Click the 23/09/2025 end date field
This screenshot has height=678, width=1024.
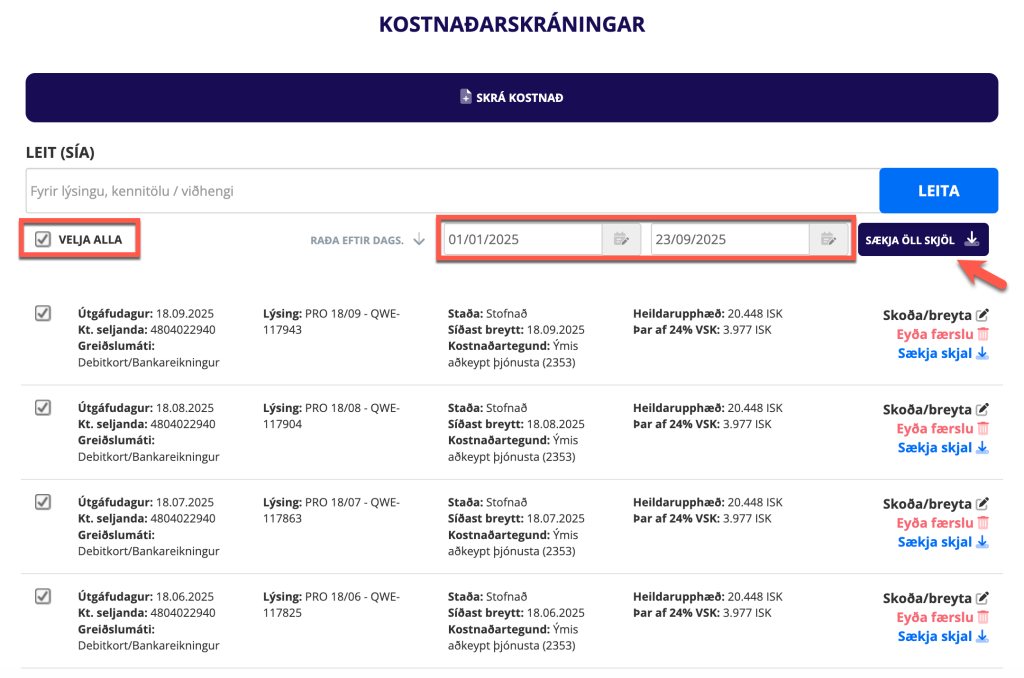[x=729, y=240]
